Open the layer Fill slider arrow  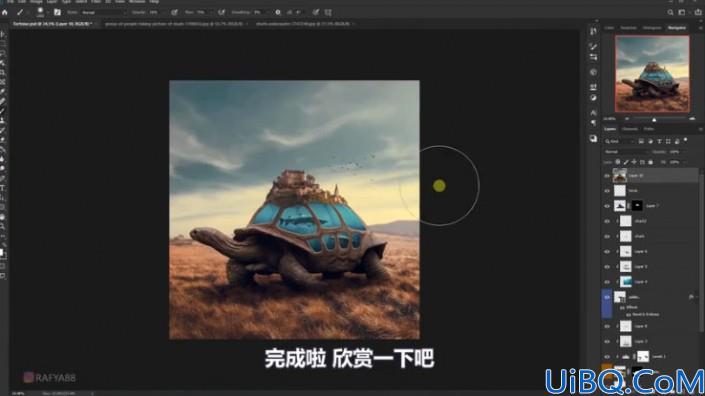[685, 162]
